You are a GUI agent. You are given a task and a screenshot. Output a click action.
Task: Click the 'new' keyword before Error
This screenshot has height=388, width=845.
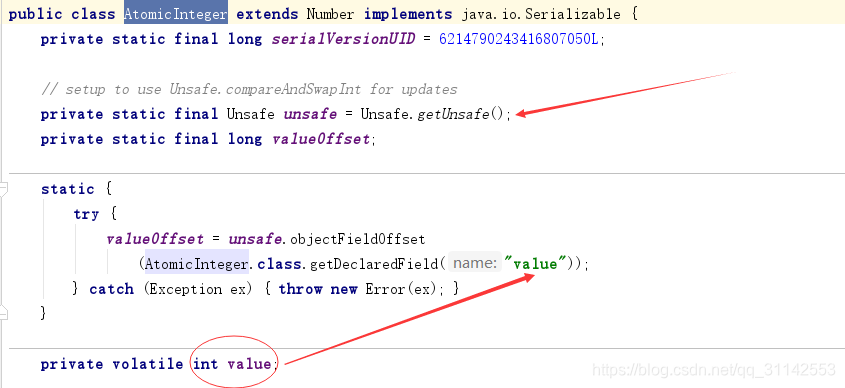344,289
